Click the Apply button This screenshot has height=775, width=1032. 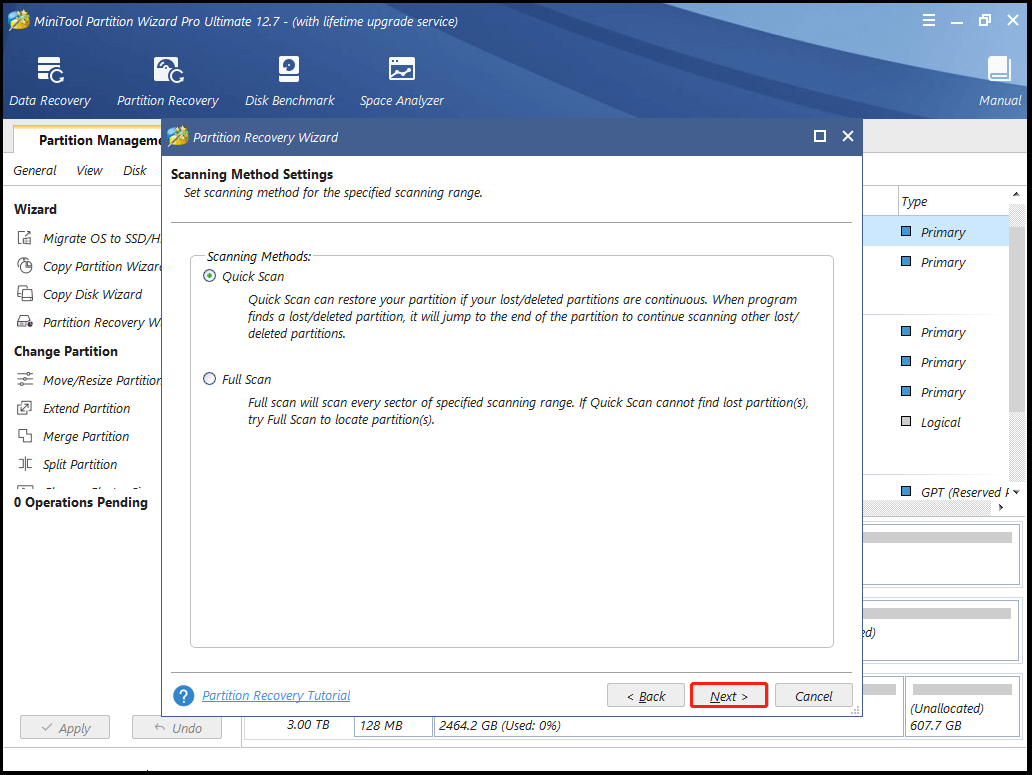65,728
